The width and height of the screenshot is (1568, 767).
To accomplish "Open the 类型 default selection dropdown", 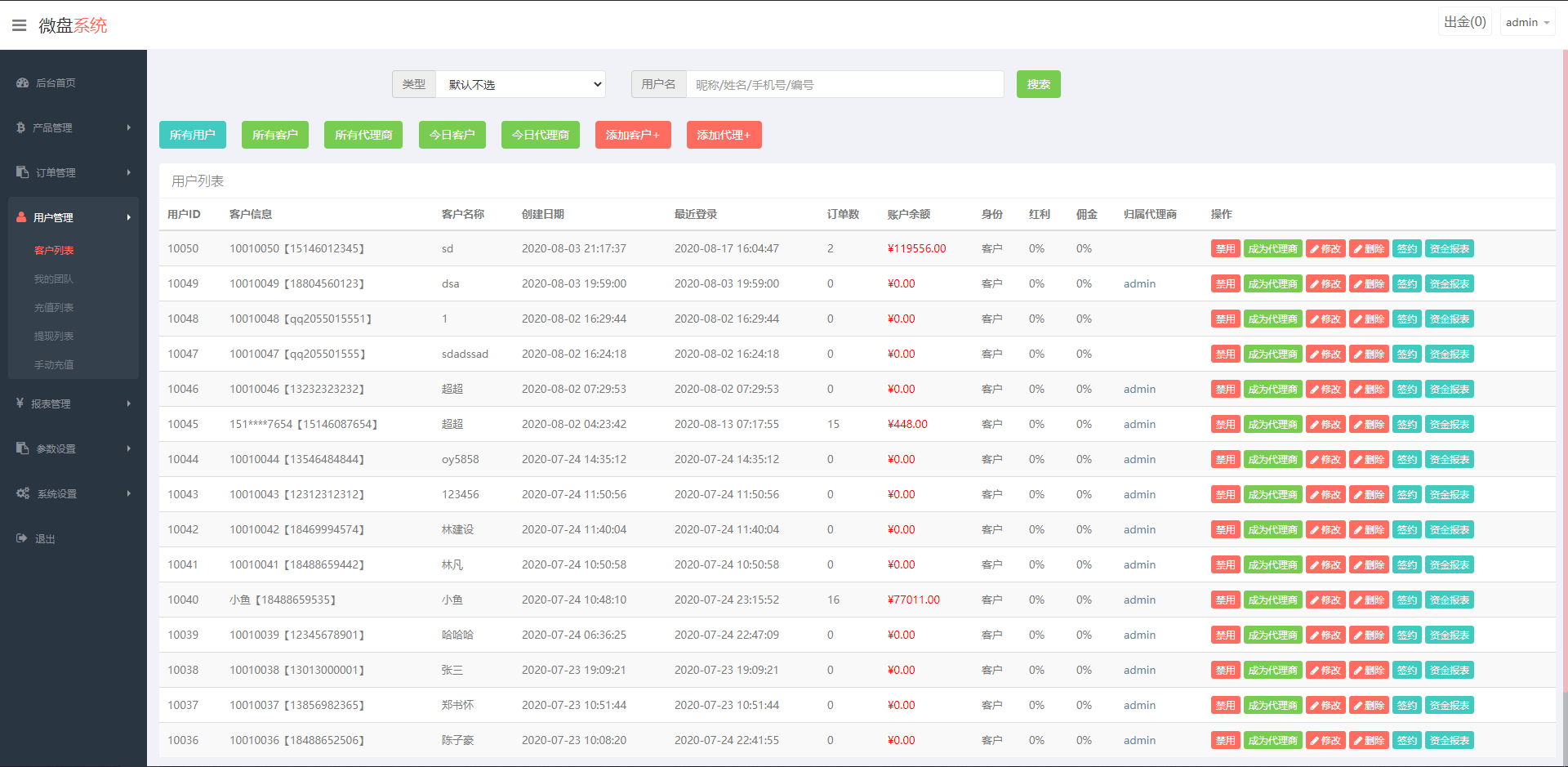I will [x=521, y=84].
